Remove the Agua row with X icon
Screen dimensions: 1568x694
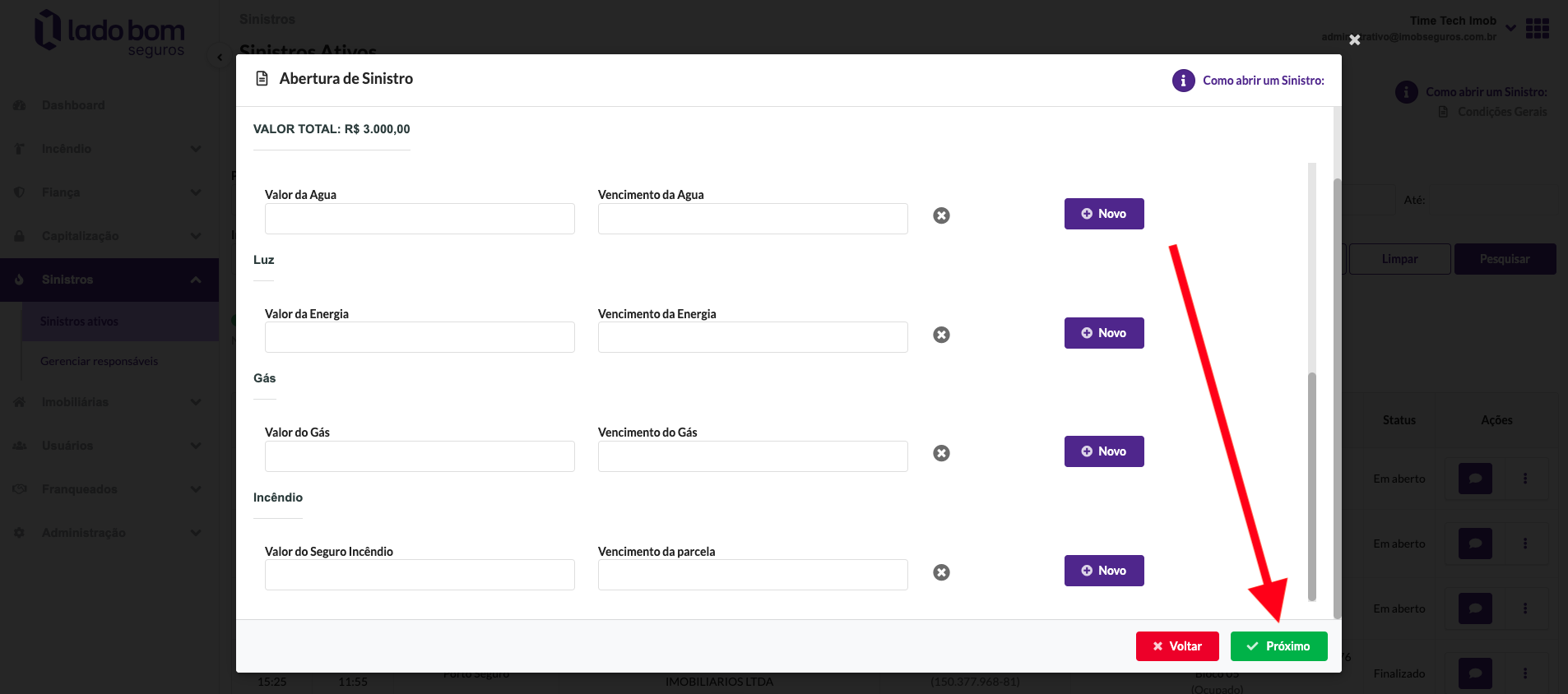click(x=941, y=215)
